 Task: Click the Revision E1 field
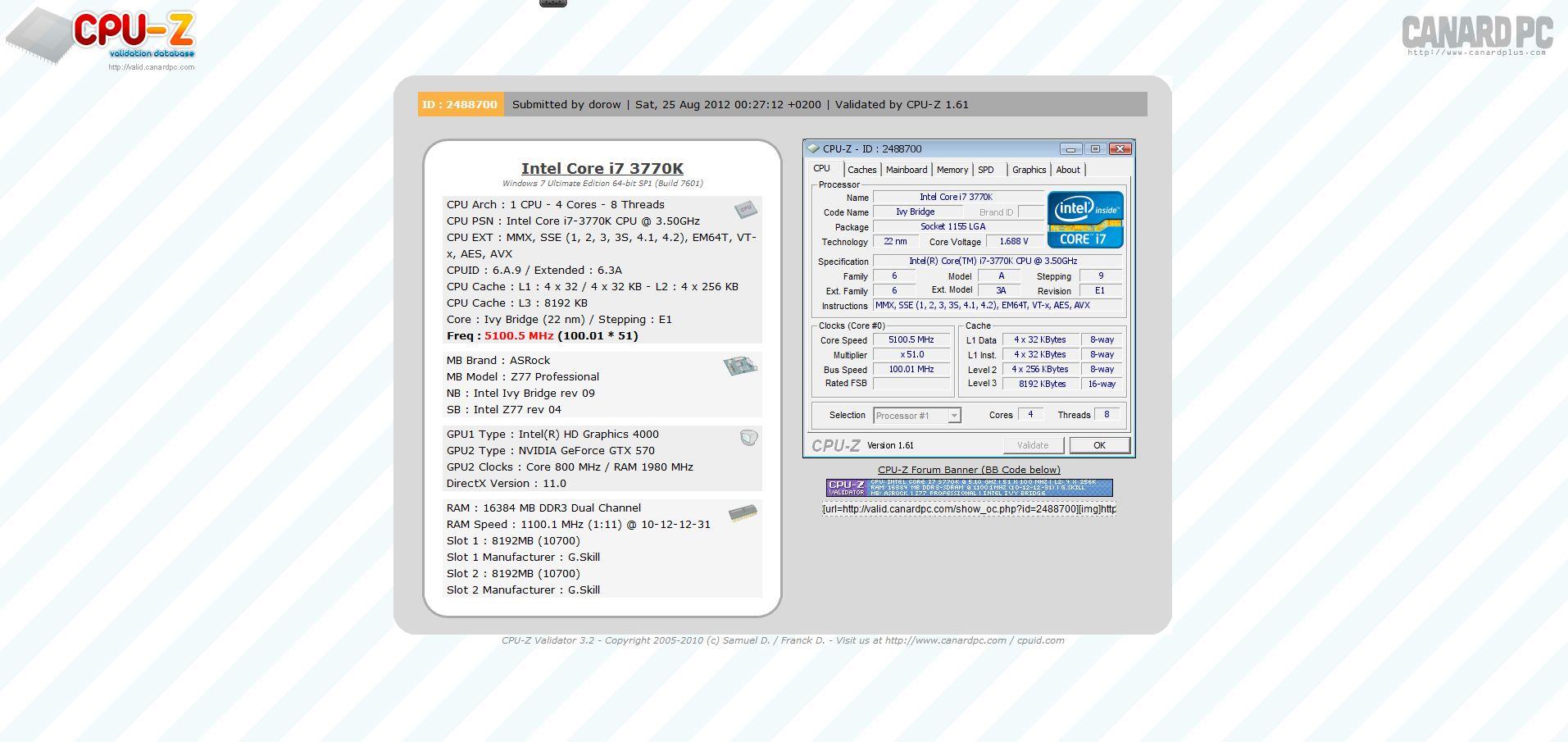tap(1101, 290)
